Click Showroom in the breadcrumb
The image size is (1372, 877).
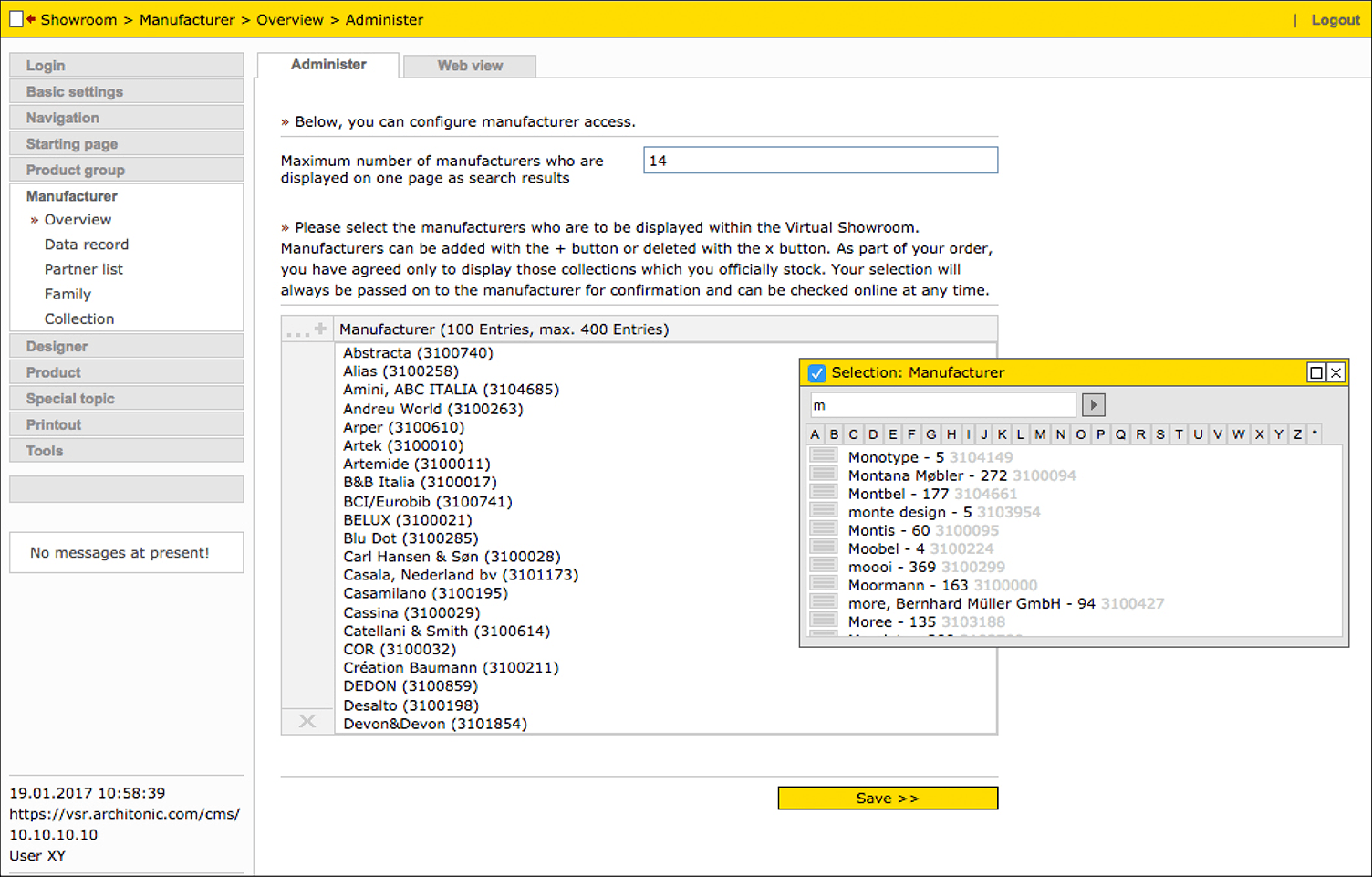78,19
